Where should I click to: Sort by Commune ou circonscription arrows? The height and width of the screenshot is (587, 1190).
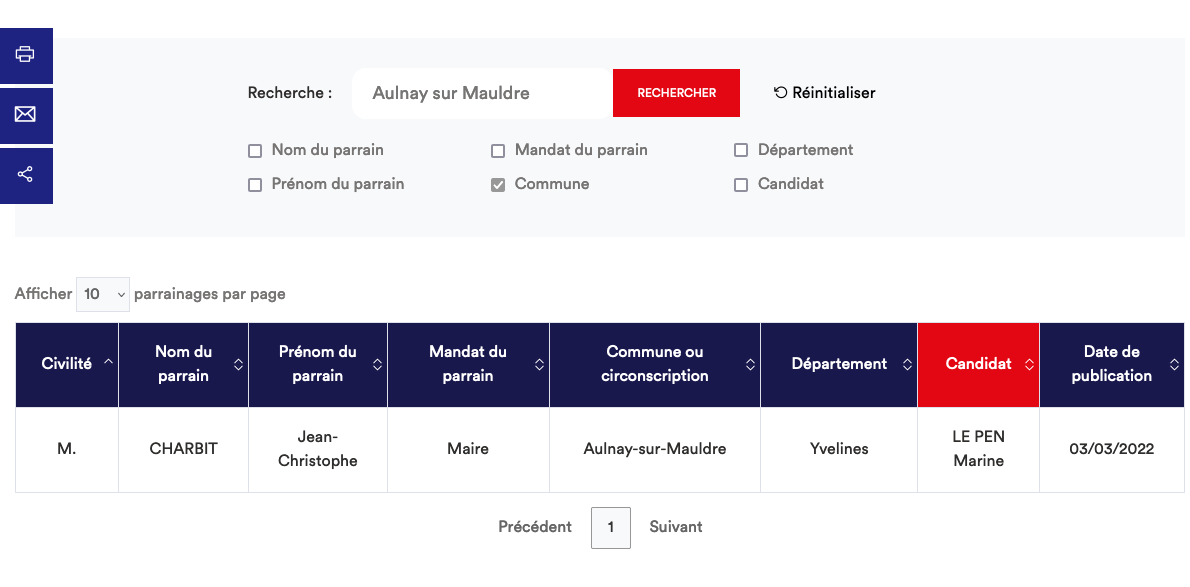click(750, 364)
